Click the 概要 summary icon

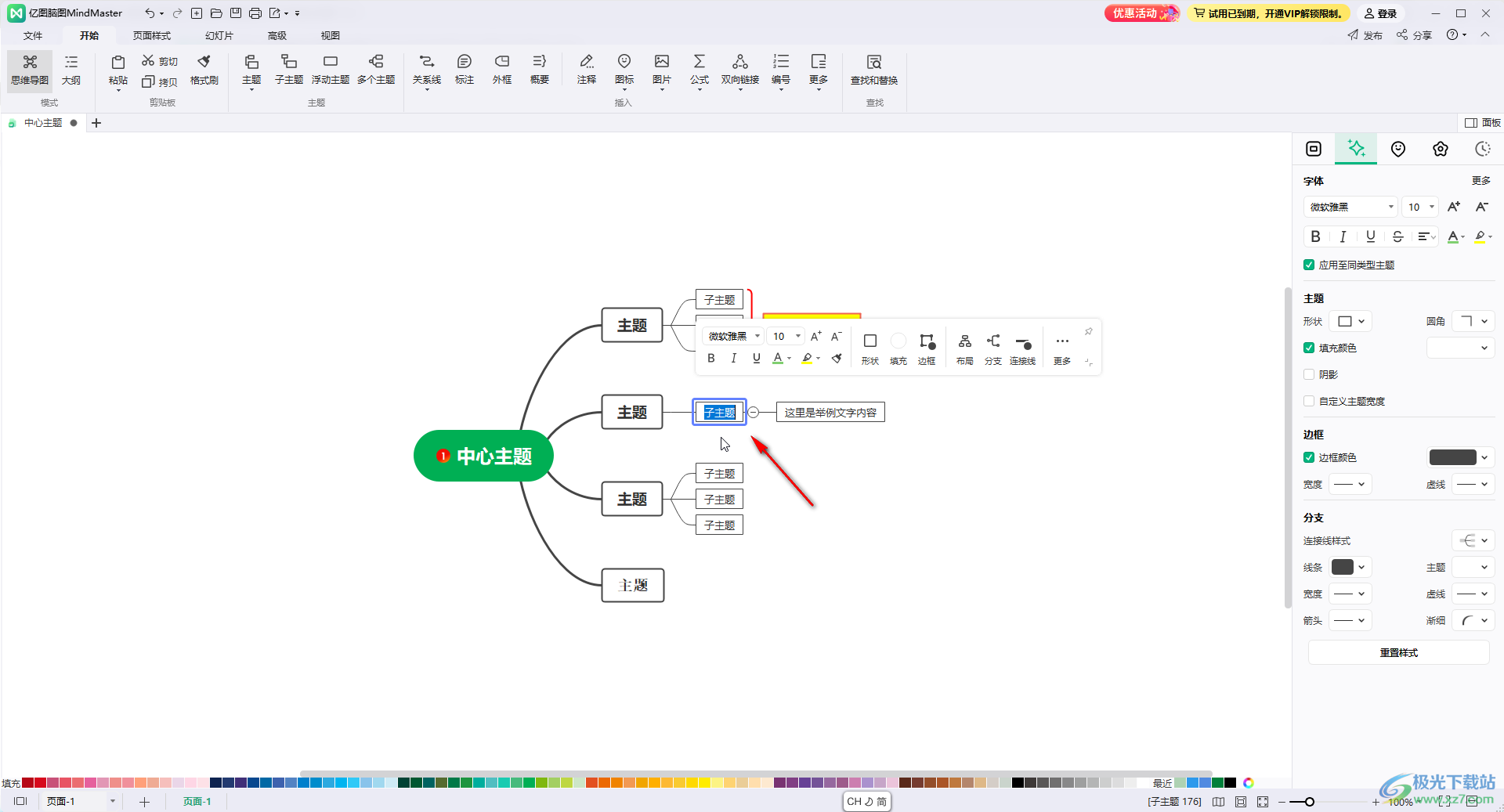pyautogui.click(x=539, y=69)
